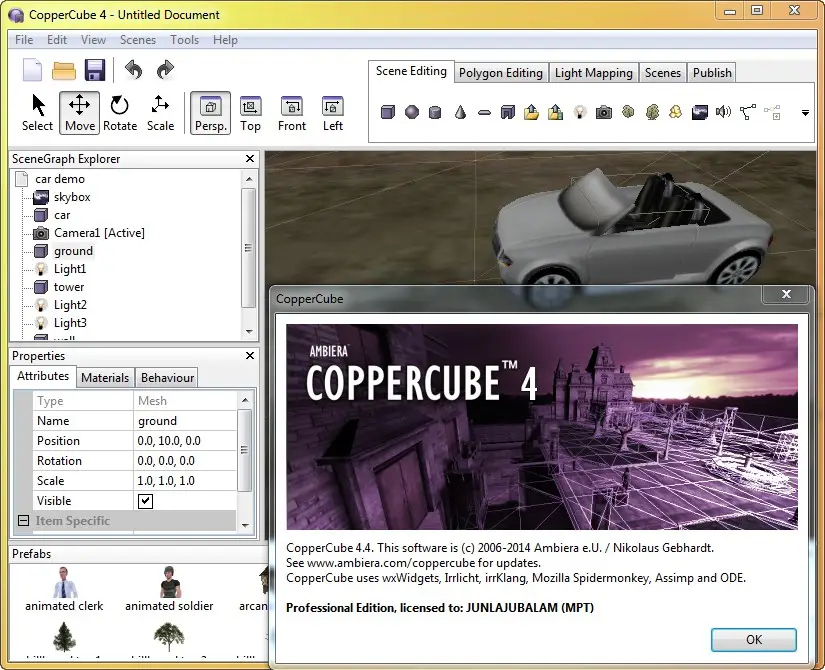Open a file using the folder icon
Screen dimensions: 825x670
tap(64, 70)
